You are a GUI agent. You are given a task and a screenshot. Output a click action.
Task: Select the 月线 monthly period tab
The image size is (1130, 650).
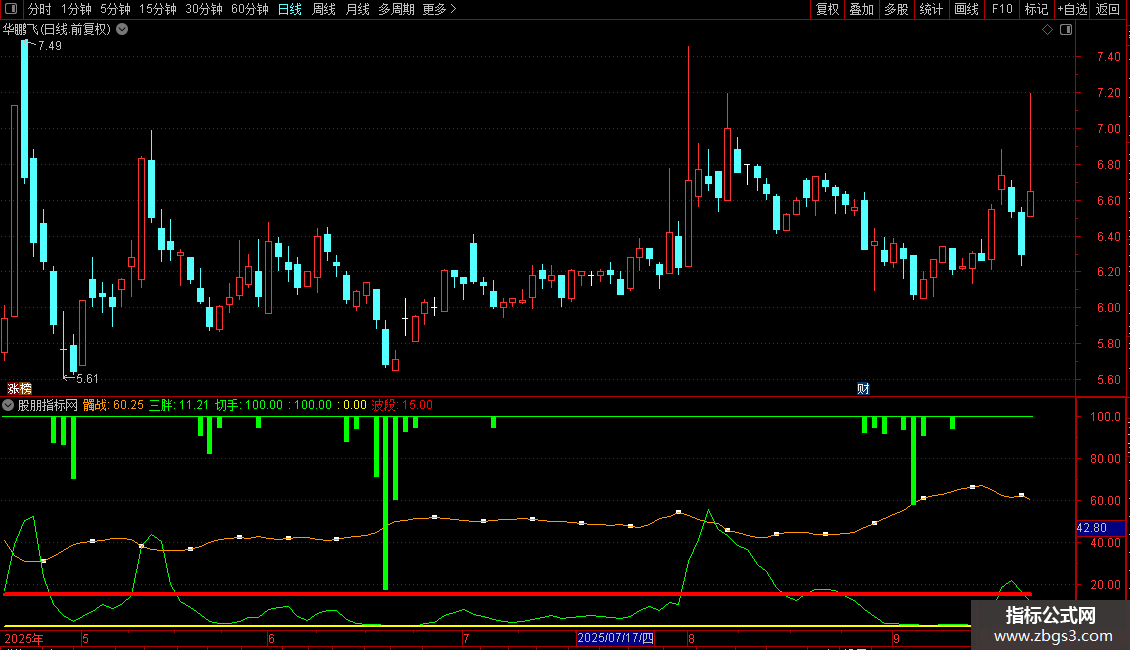357,9
